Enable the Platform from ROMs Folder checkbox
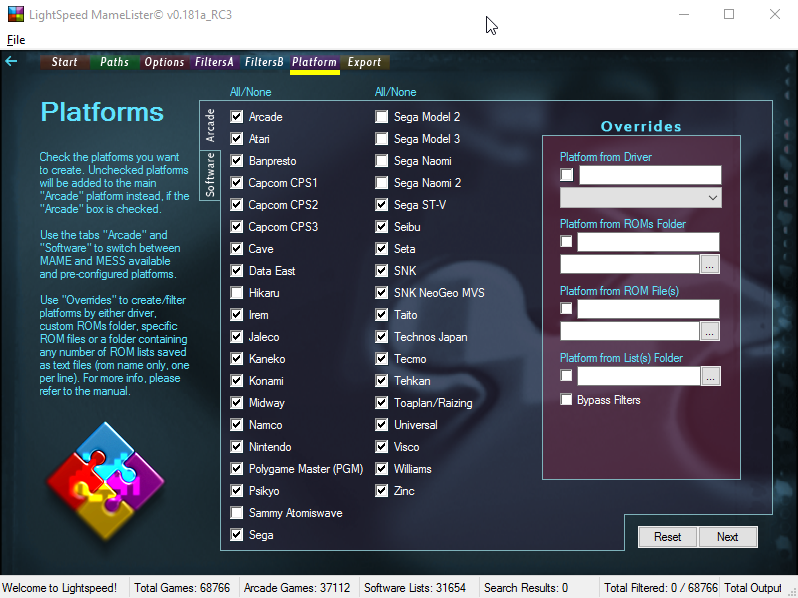Image resolution: width=798 pixels, height=598 pixels. click(566, 241)
